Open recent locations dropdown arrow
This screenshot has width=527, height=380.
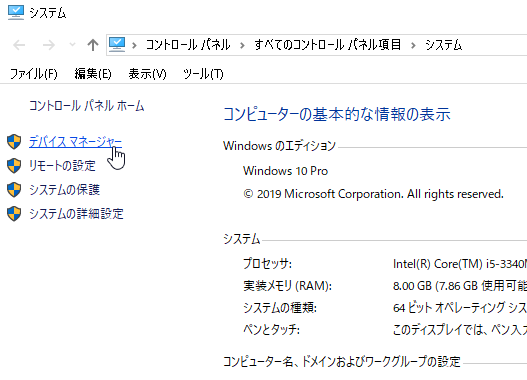[x=72, y=44]
